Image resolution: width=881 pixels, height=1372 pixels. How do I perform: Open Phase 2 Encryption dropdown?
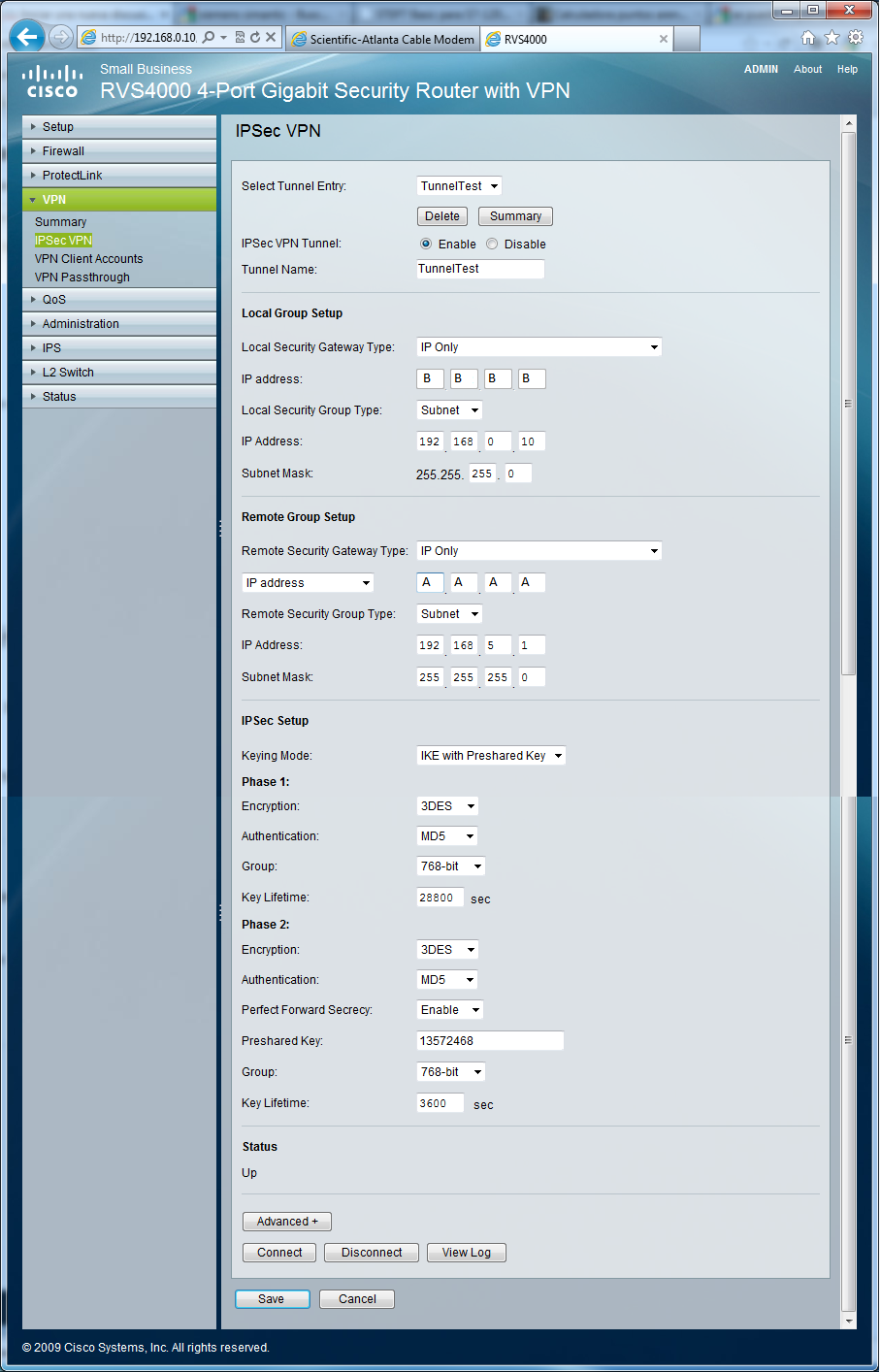(x=447, y=950)
